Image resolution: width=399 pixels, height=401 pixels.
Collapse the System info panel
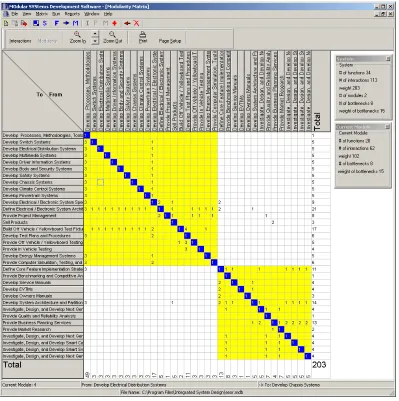coord(388,59)
